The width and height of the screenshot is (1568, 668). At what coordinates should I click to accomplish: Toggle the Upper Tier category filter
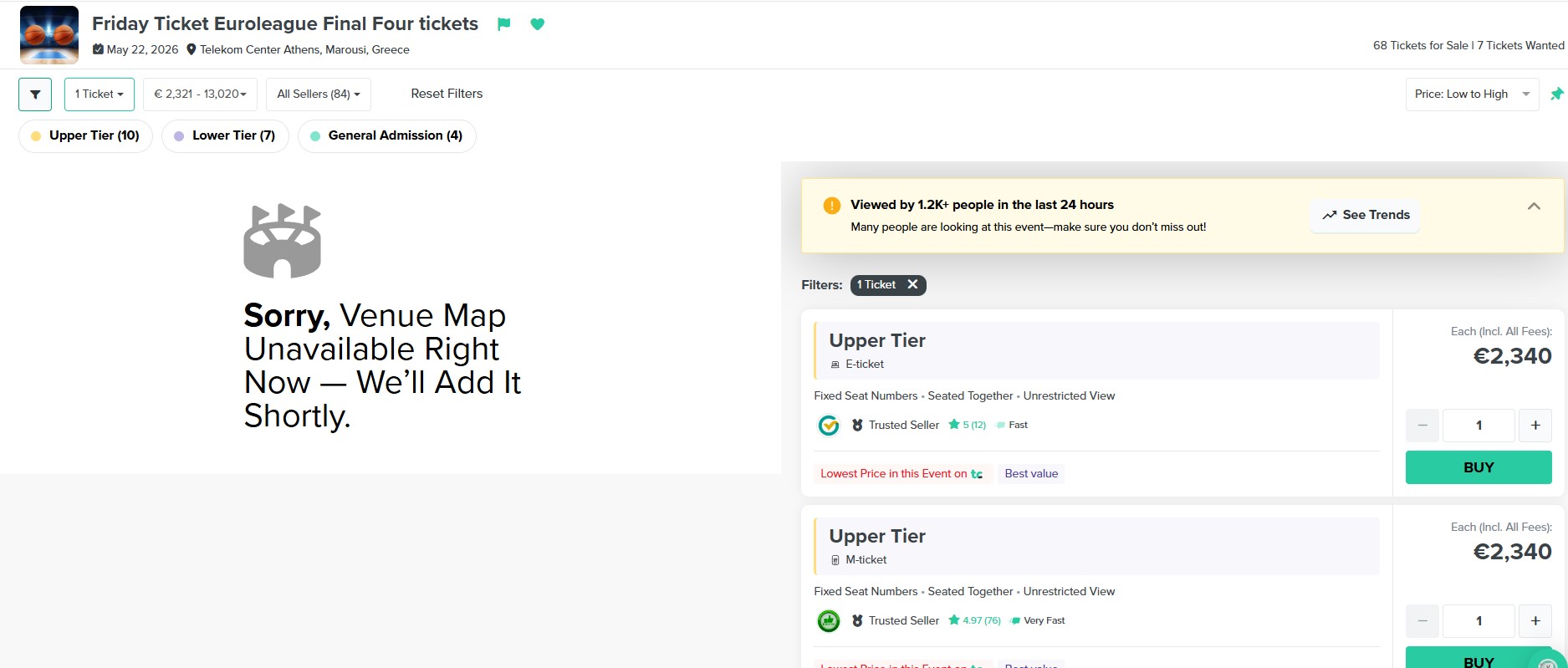click(85, 136)
